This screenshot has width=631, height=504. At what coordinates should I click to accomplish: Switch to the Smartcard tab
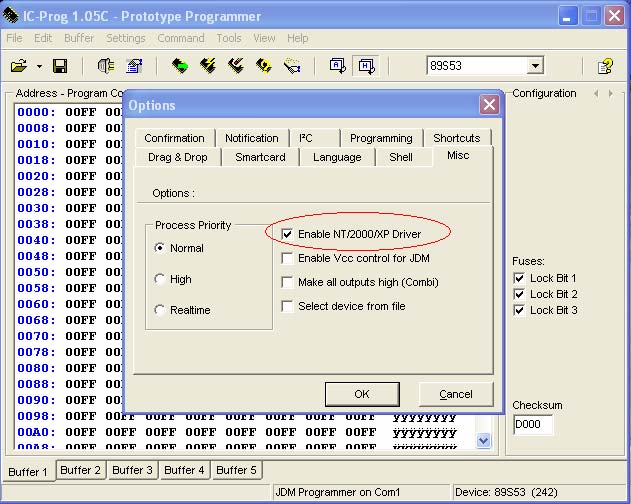[260, 157]
